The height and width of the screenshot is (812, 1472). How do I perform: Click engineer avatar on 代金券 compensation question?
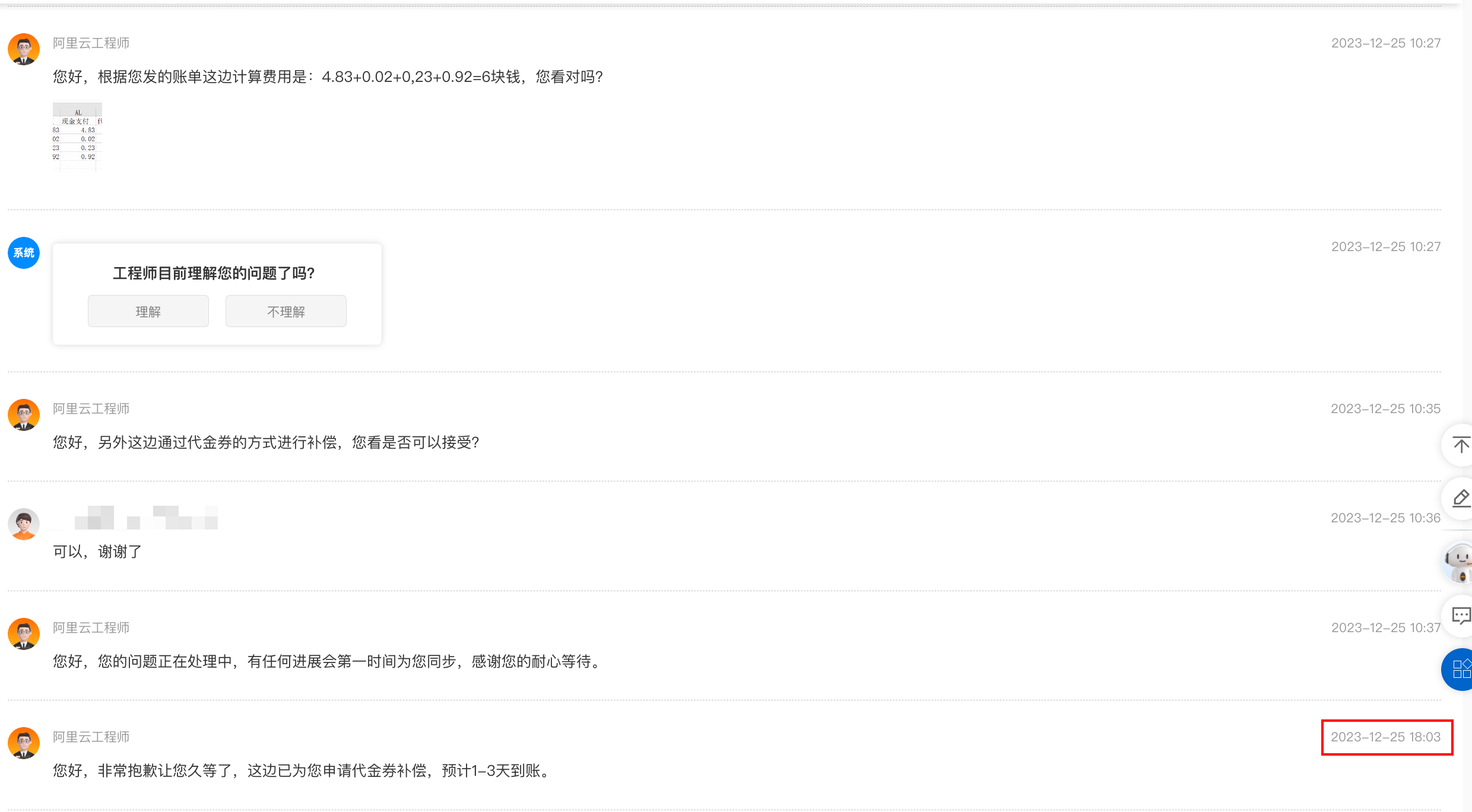24,415
